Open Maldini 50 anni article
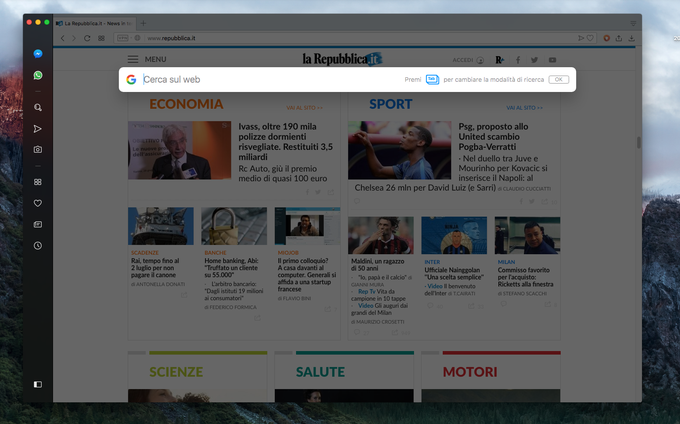This screenshot has height=424, width=680. coord(377,265)
